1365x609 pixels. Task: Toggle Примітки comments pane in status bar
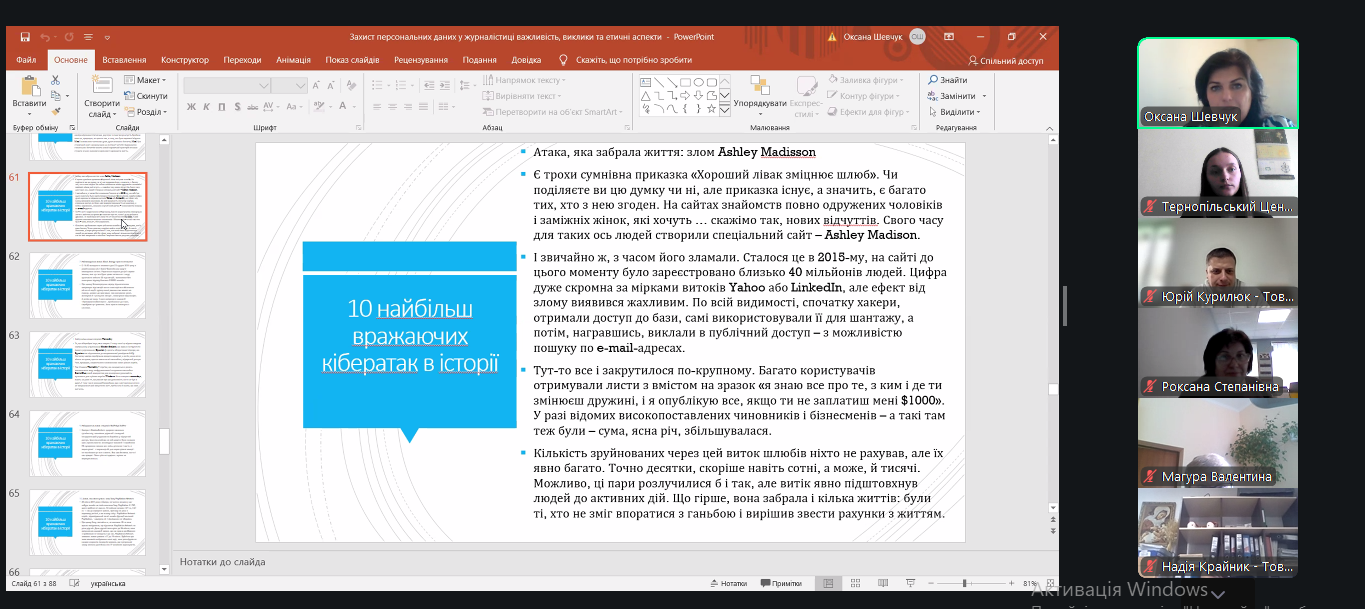[780, 583]
